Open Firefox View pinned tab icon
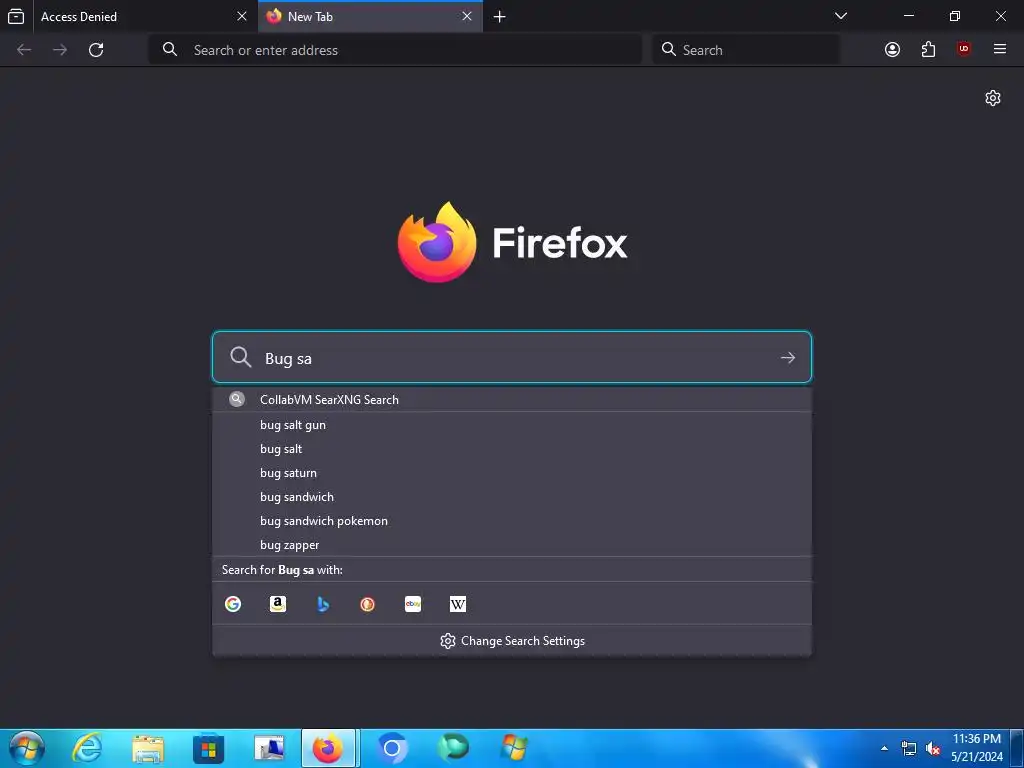The height and width of the screenshot is (768, 1024). point(16,16)
